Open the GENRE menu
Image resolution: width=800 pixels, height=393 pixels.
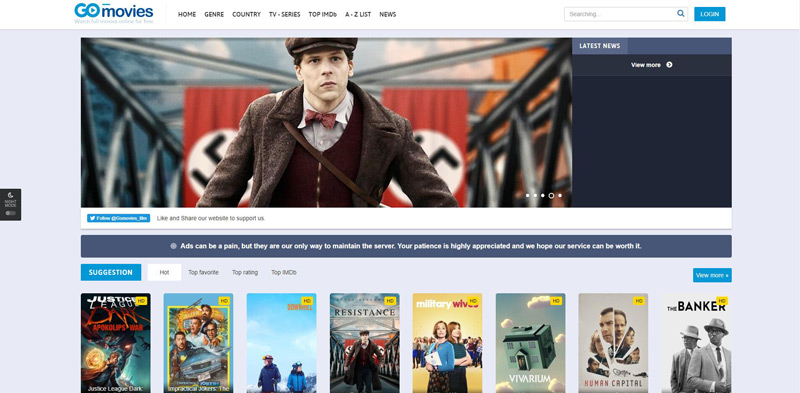click(x=214, y=14)
